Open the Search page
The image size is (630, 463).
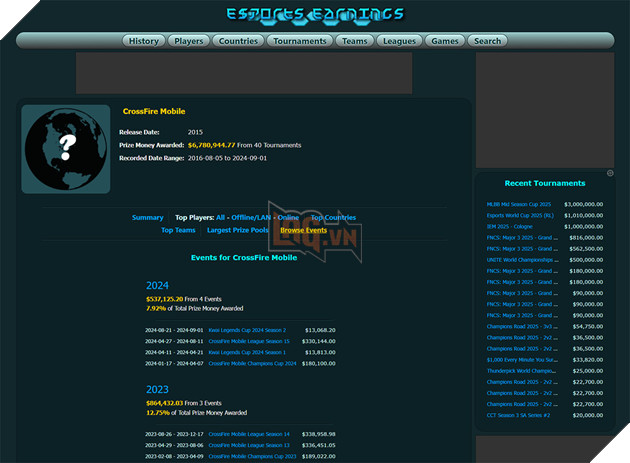pos(487,41)
